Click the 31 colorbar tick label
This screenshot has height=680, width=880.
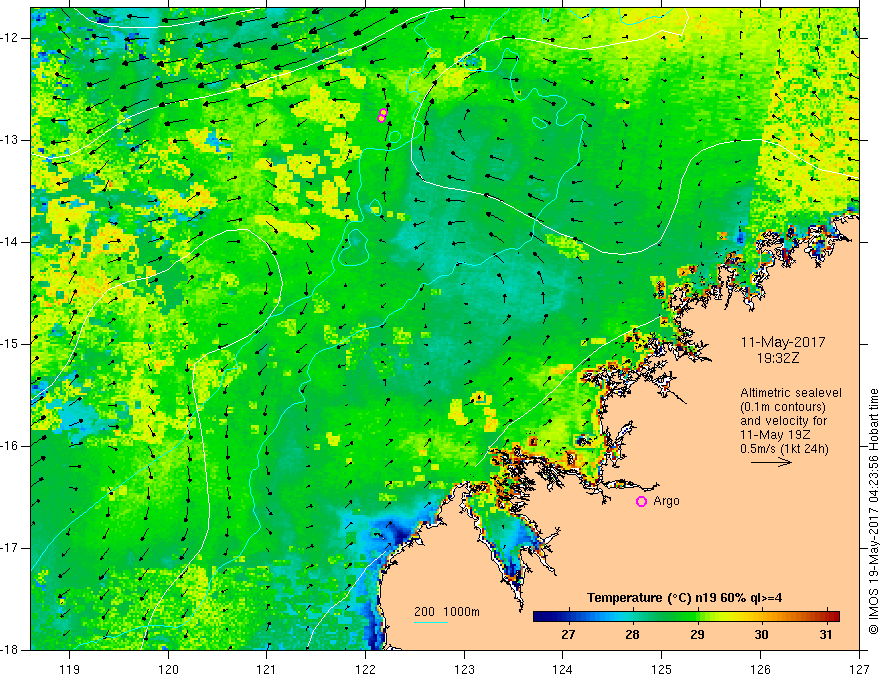(825, 635)
